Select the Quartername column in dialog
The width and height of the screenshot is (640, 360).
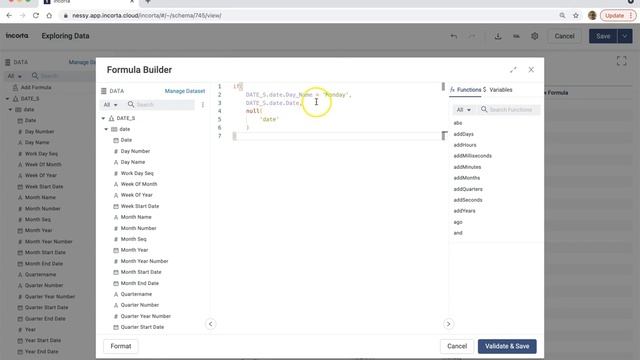(x=136, y=294)
